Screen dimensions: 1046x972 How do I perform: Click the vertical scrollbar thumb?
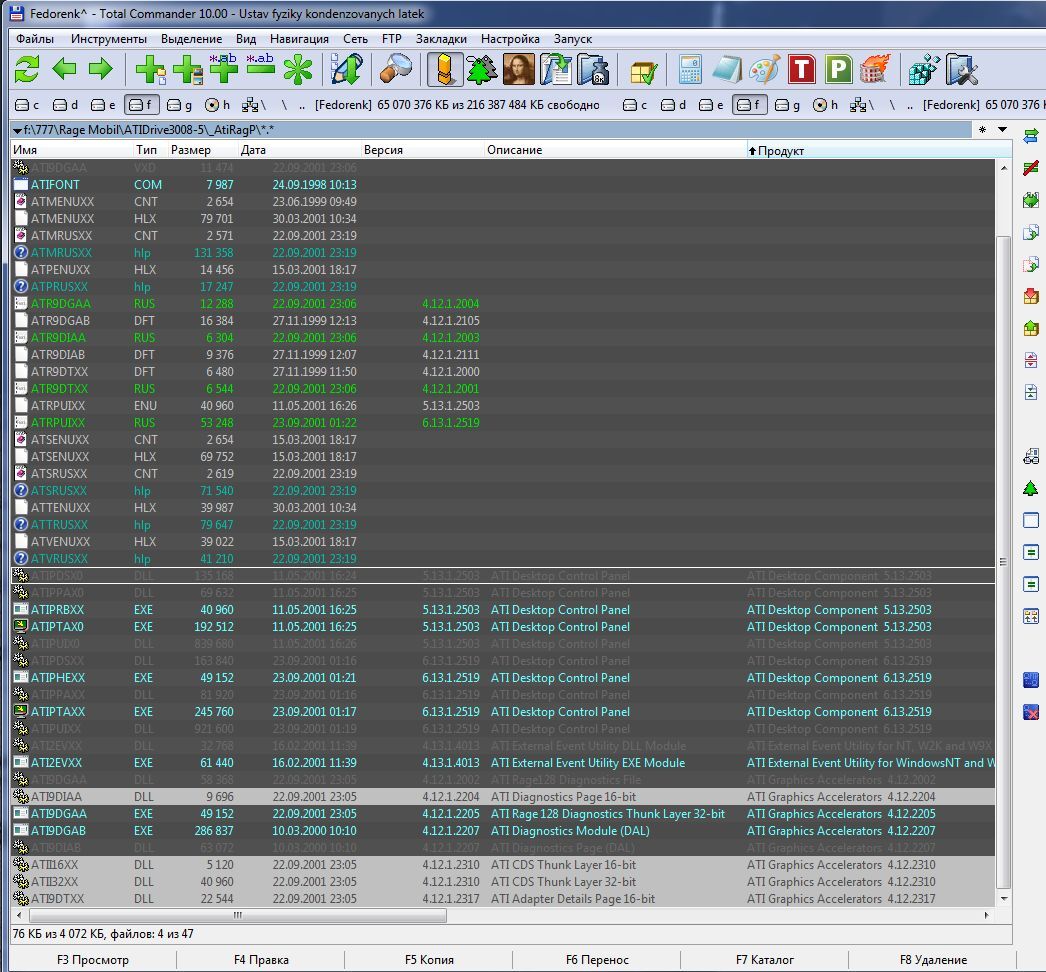click(x=1003, y=562)
